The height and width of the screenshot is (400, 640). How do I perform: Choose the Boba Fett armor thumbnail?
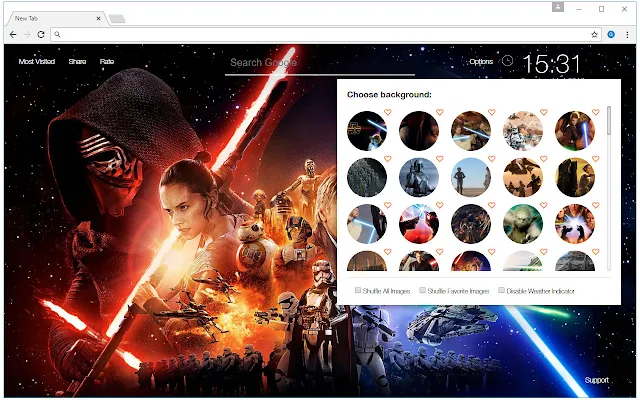pyautogui.click(x=419, y=178)
